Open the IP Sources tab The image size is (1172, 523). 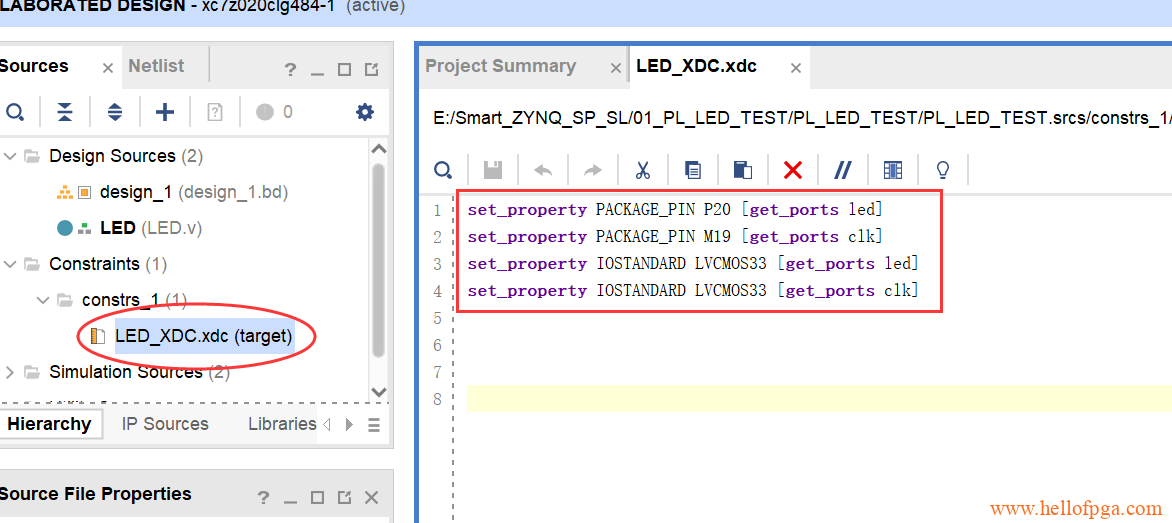pyautogui.click(x=165, y=424)
